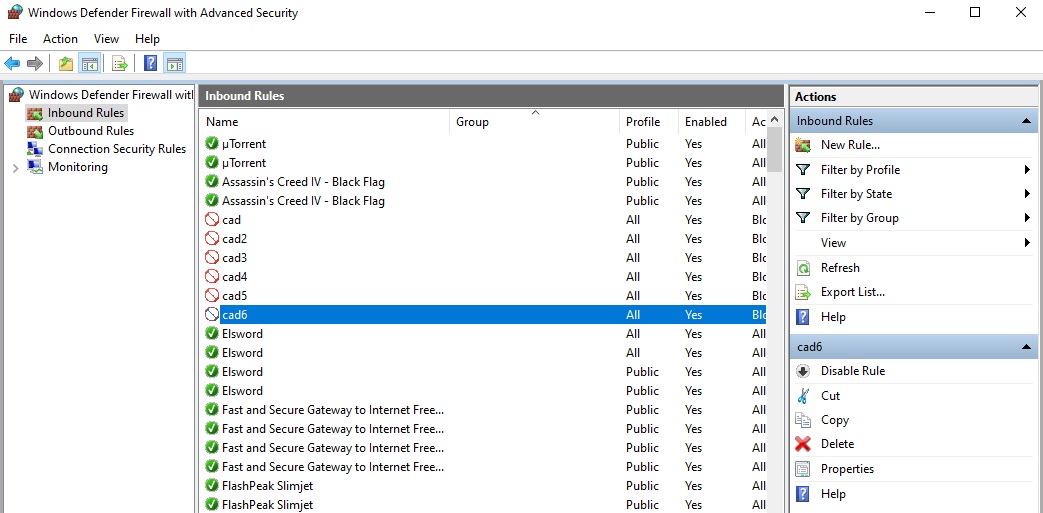Click the Disable Rule icon
This screenshot has width=1043, height=513.
[804, 371]
